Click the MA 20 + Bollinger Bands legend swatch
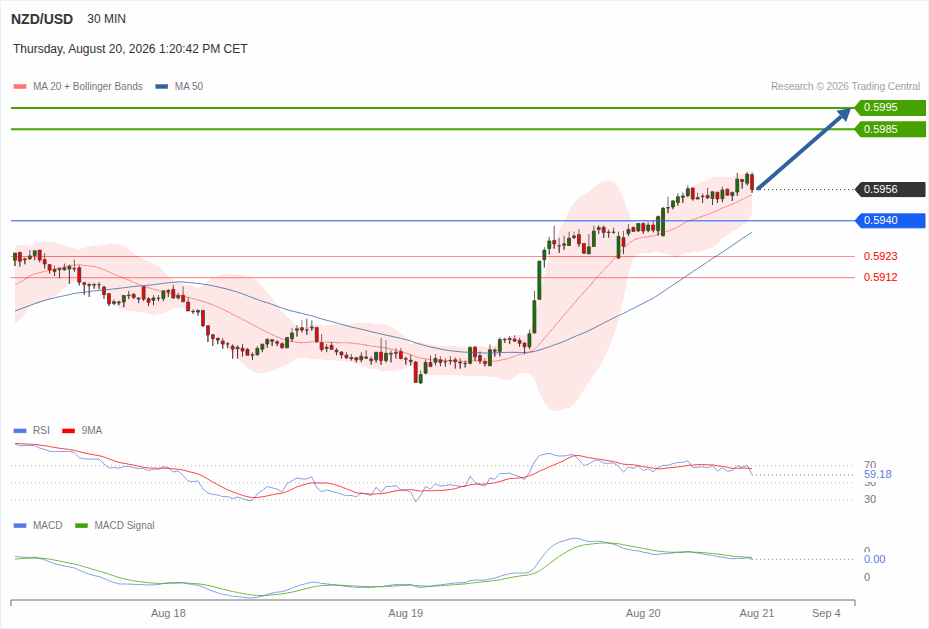The height and width of the screenshot is (629, 929). (x=20, y=86)
